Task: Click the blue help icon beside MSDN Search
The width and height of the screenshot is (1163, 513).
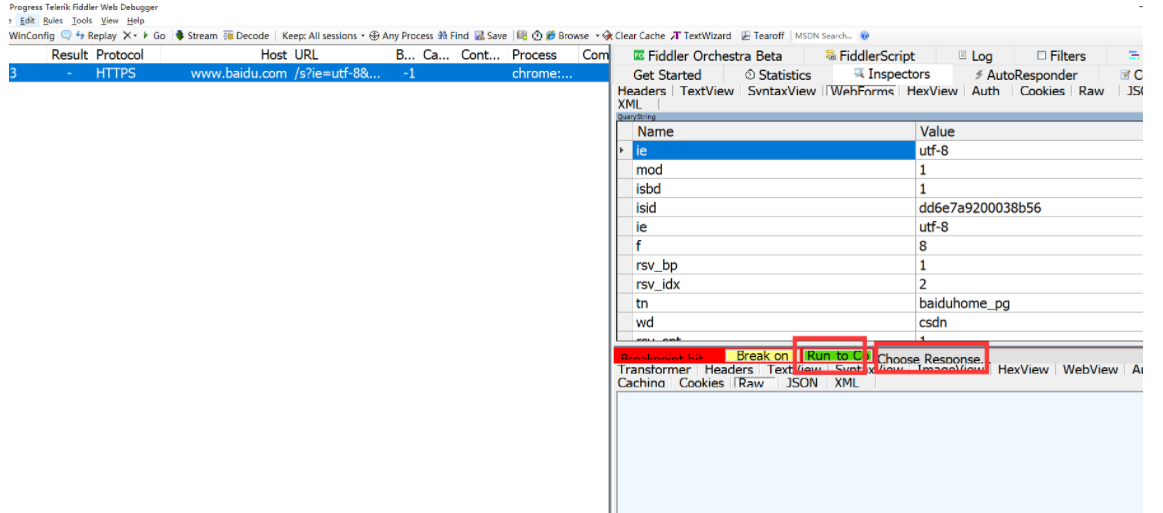Action: (x=865, y=36)
